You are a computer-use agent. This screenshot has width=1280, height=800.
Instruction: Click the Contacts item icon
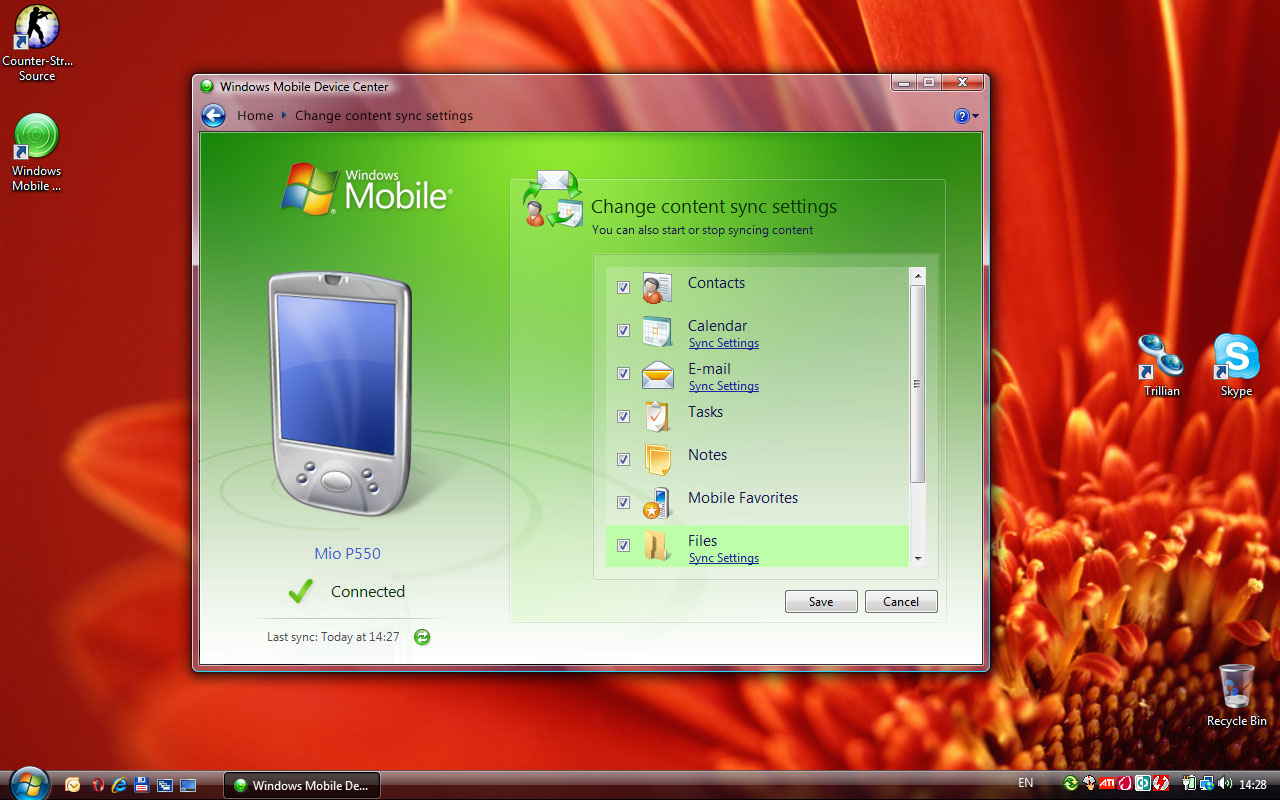tap(657, 288)
